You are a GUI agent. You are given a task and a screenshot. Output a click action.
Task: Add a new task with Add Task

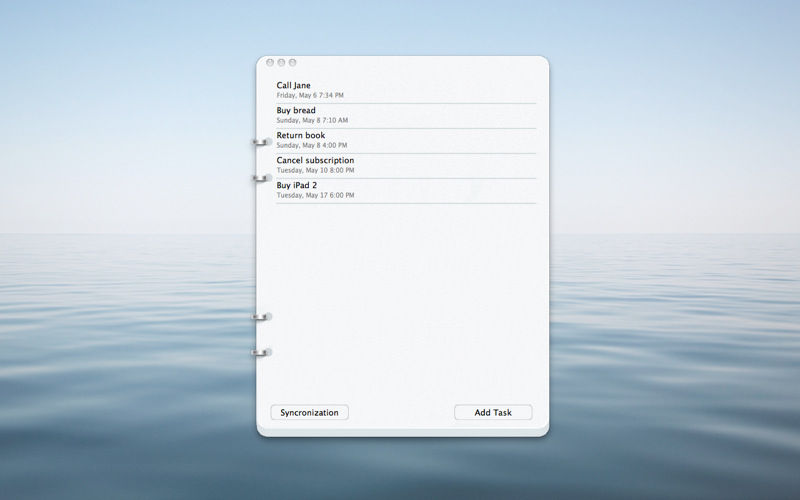click(493, 412)
